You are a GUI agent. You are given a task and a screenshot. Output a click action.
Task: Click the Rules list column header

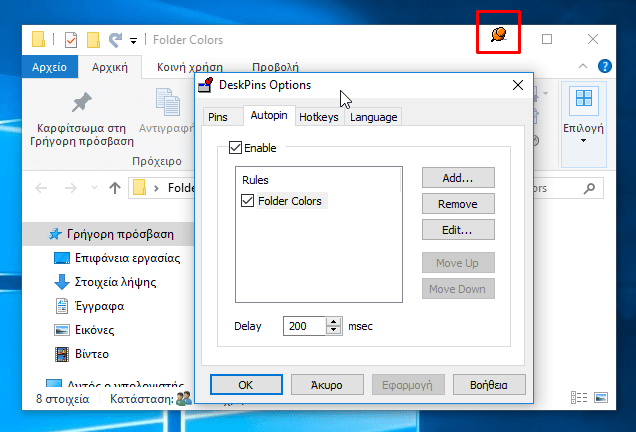318,180
